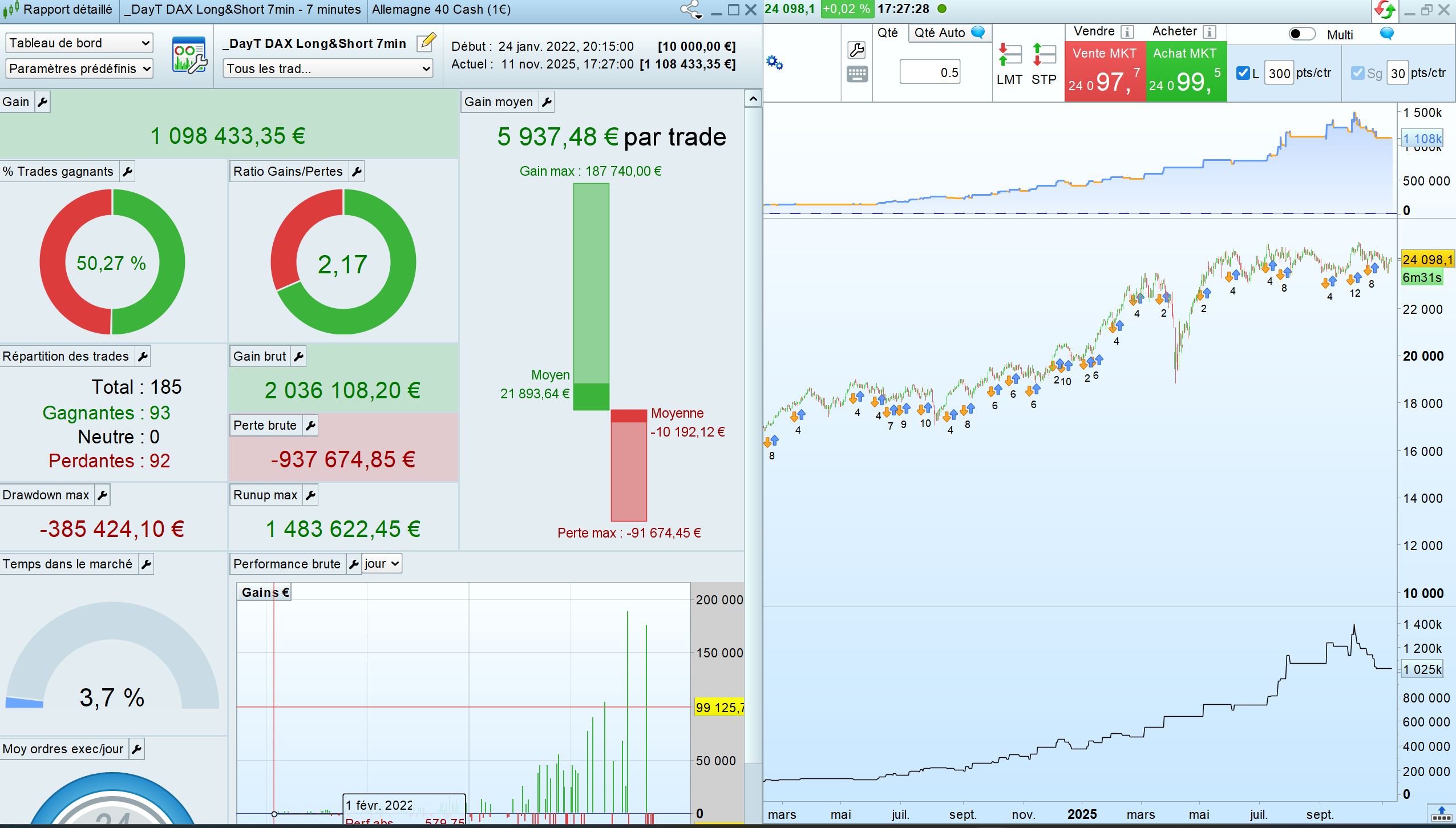Click the edit pencil icon beside strategy name
1456x828 pixels.
426,43
